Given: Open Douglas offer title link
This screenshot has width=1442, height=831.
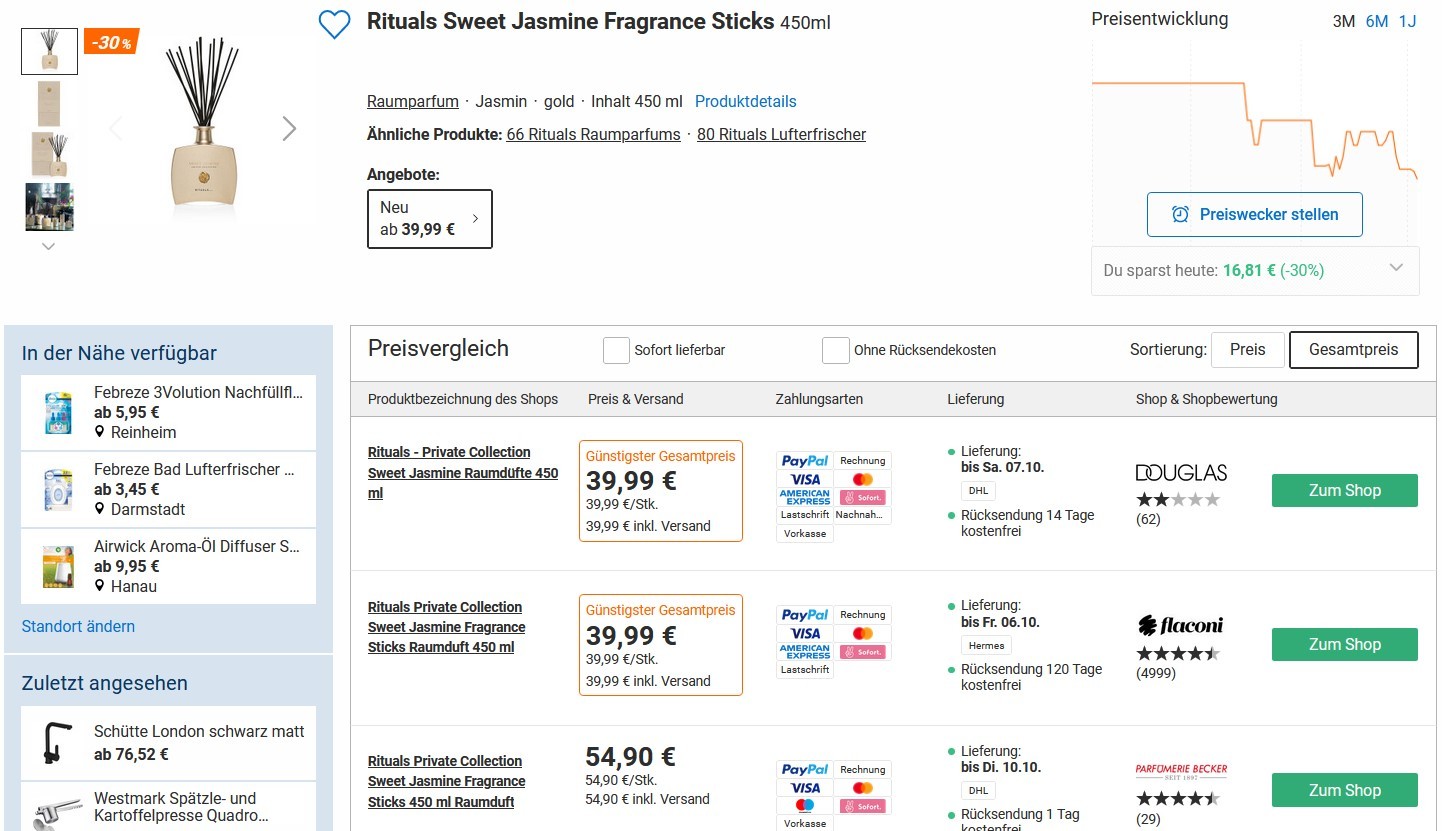Looking at the screenshot, I should click(x=463, y=472).
